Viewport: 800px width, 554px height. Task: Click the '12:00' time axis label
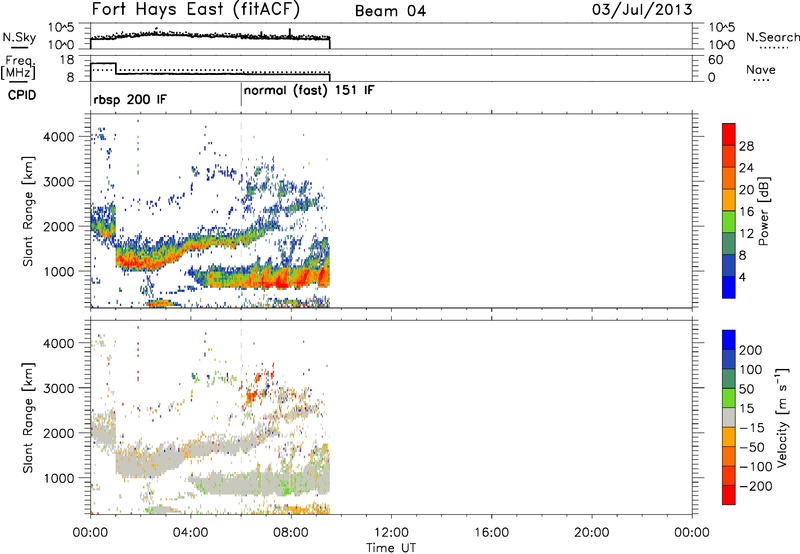[x=391, y=533]
